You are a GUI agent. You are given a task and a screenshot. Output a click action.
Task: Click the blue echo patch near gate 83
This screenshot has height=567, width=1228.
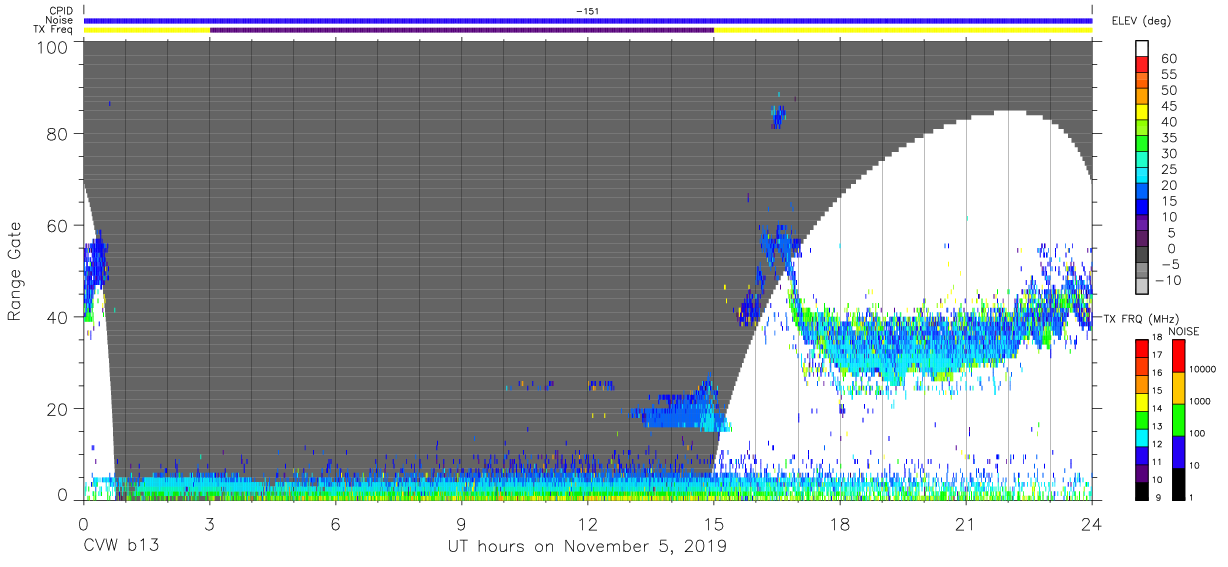click(x=777, y=117)
